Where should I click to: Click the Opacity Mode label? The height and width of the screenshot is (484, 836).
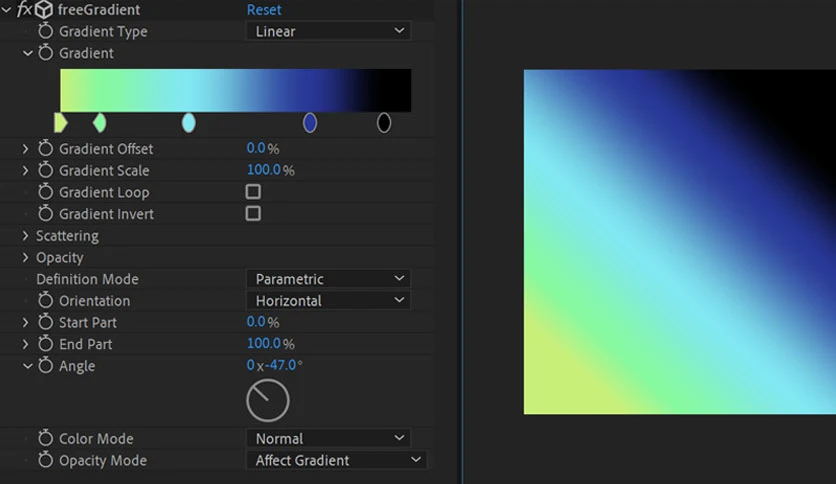103,461
